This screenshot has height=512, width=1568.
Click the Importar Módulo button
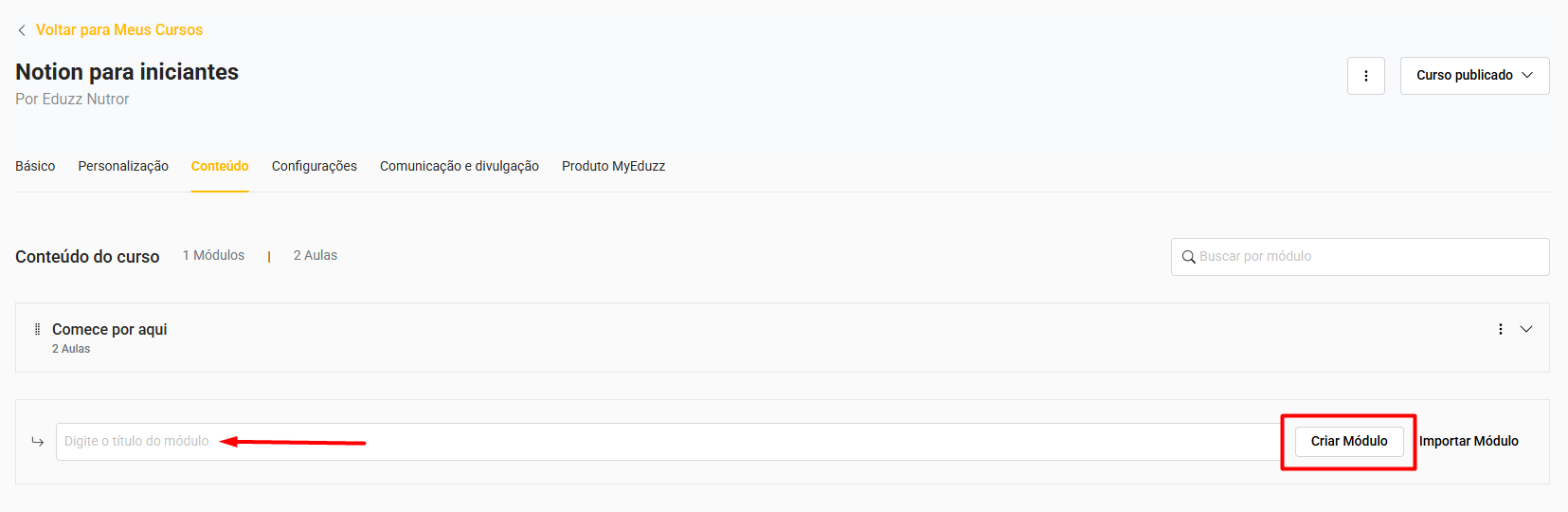pos(1469,441)
